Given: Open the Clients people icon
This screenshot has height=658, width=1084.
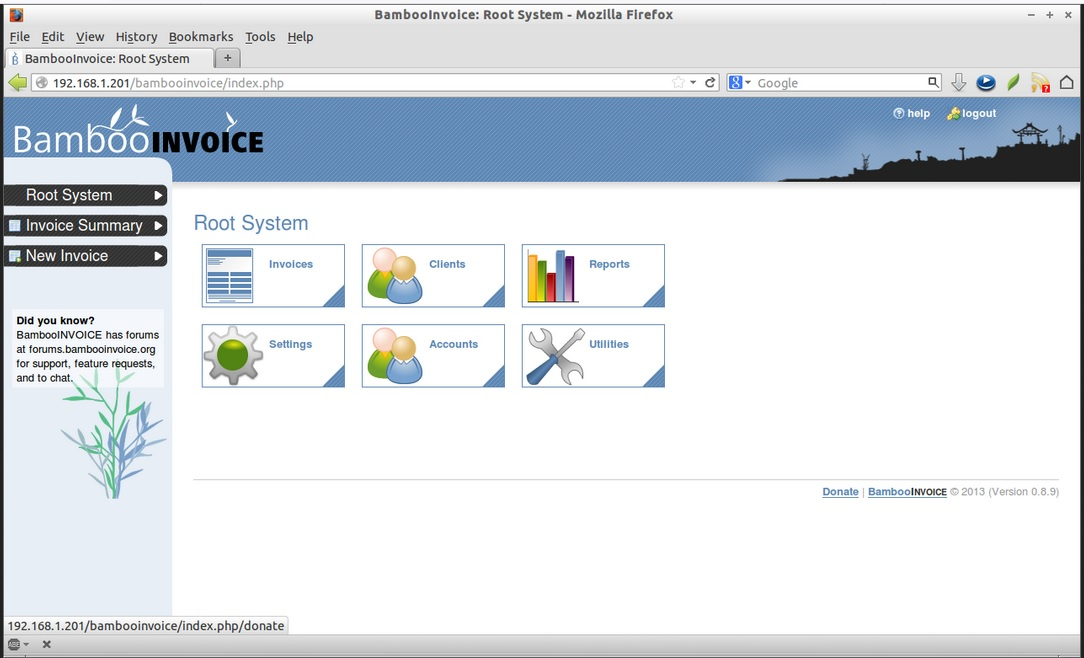Looking at the screenshot, I should tap(395, 276).
